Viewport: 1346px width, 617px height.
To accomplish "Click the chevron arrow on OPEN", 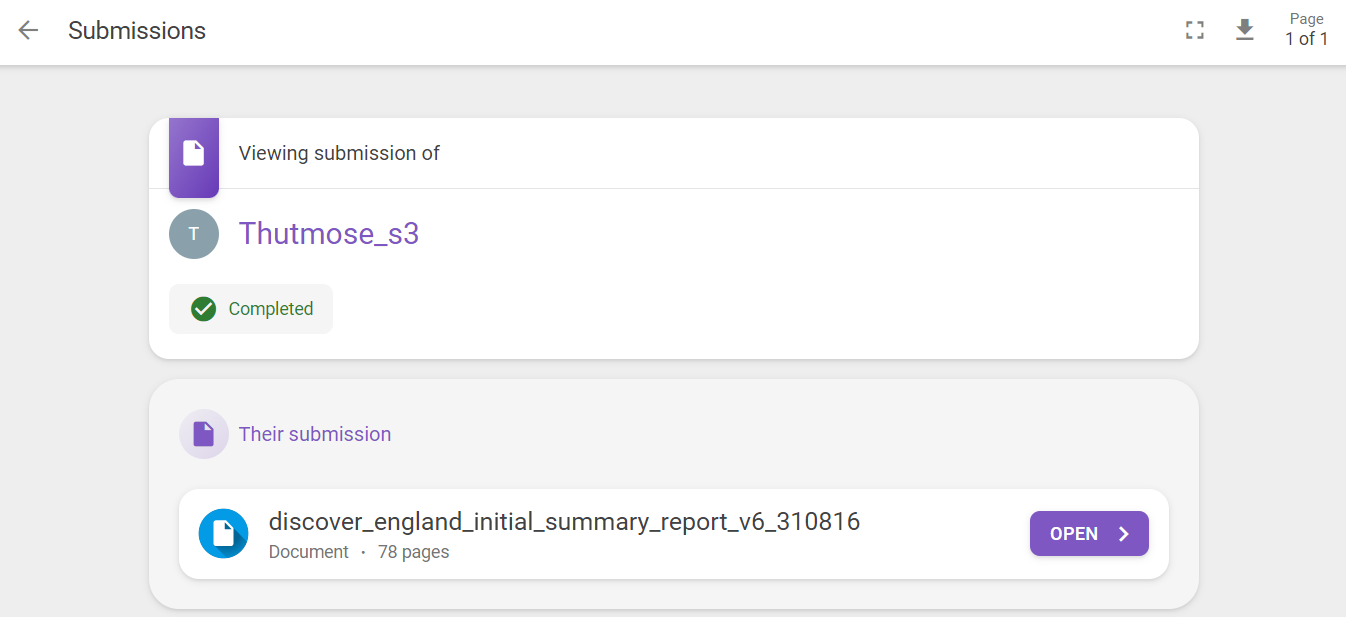I will [x=1124, y=534].
